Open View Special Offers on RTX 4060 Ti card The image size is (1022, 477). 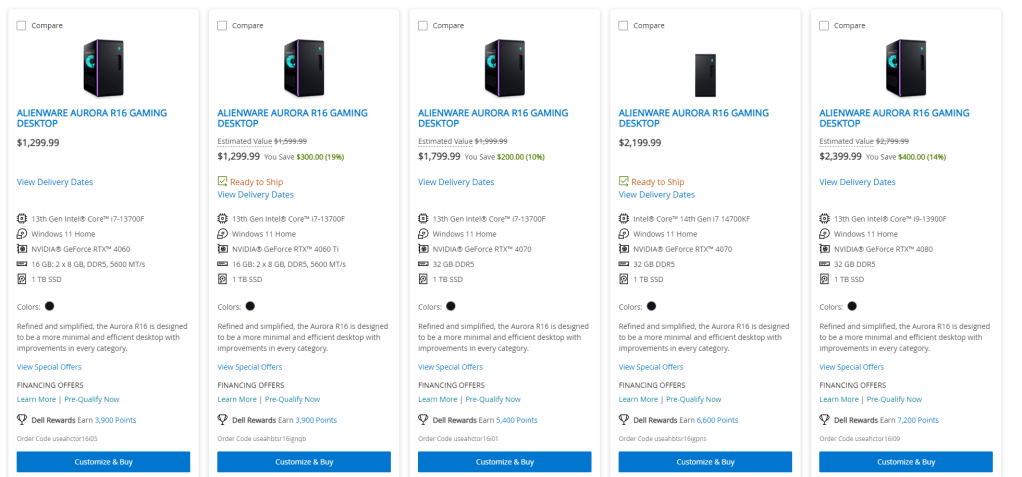point(250,367)
